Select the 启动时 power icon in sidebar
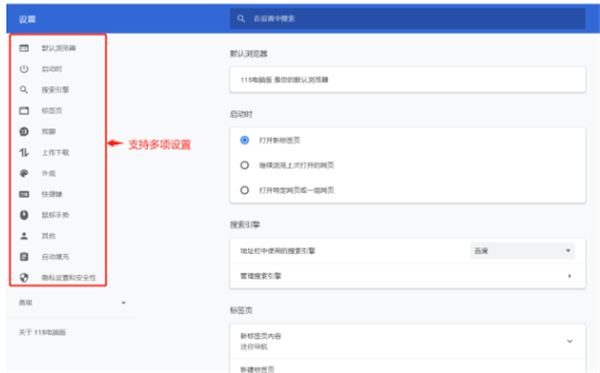The image size is (600, 373). pyautogui.click(x=24, y=69)
